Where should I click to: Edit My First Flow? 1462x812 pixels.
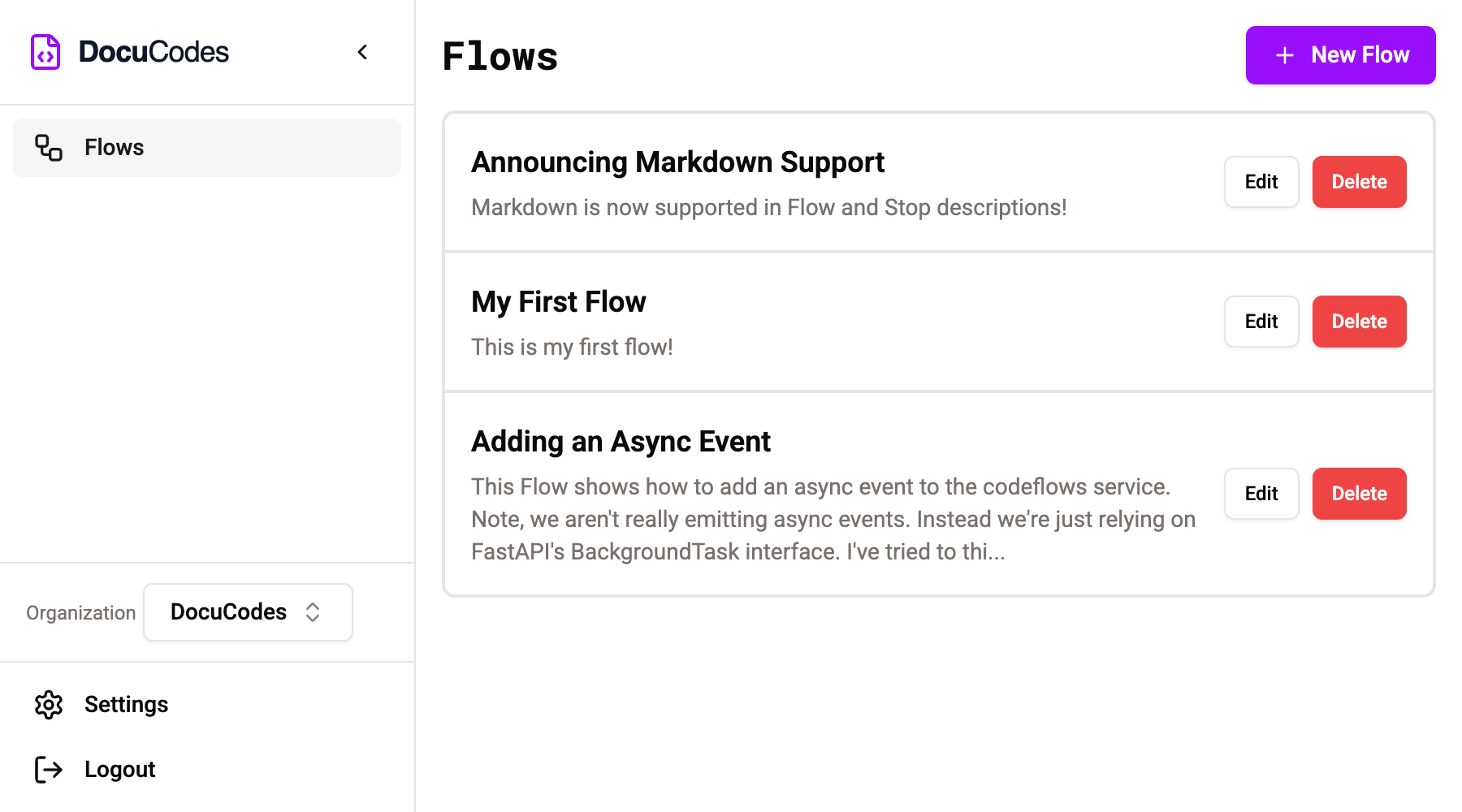pyautogui.click(x=1261, y=322)
